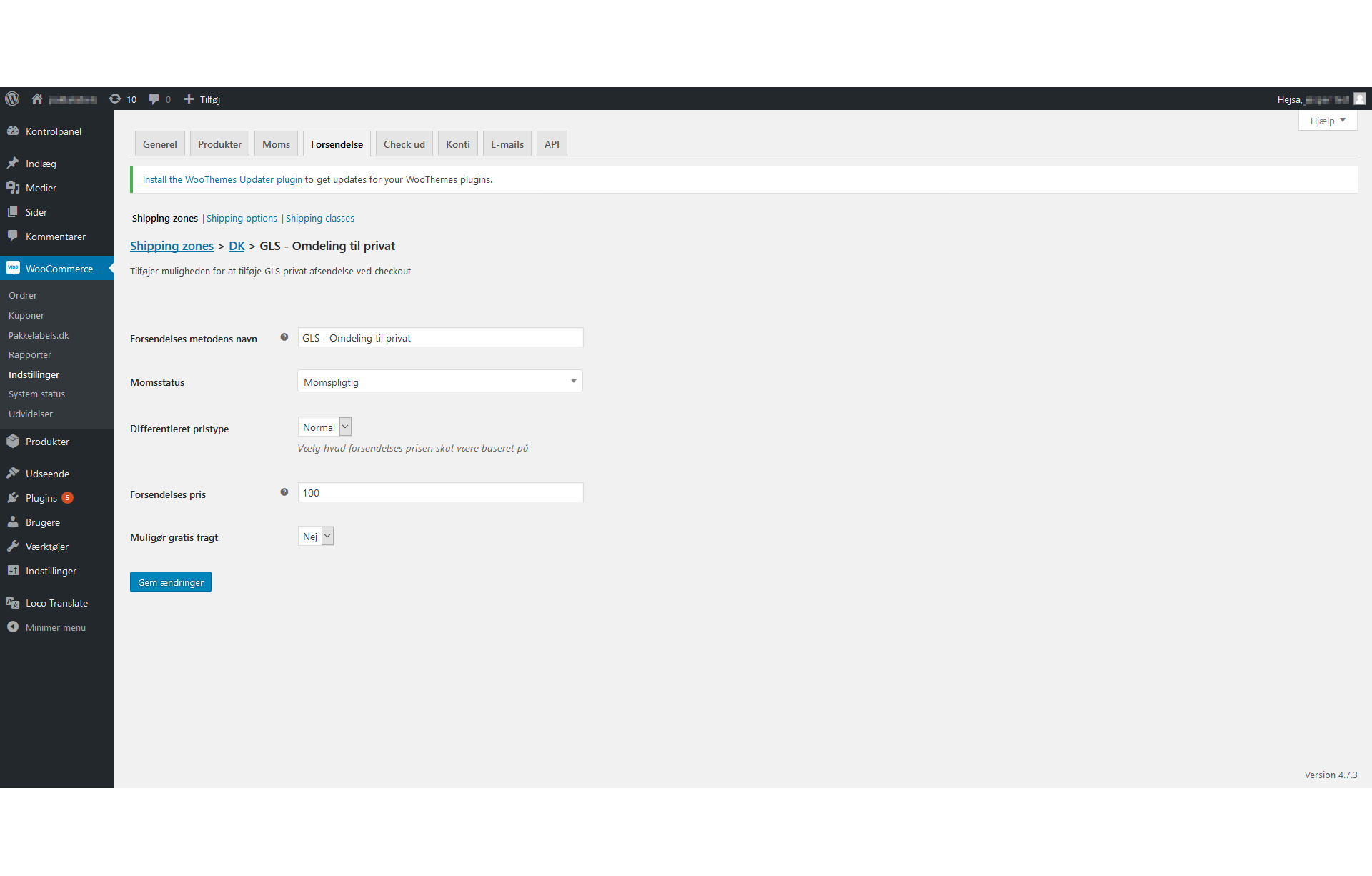Follow the Install WooThemes Updater plugin link
The image size is (1372, 876).
pos(222,179)
